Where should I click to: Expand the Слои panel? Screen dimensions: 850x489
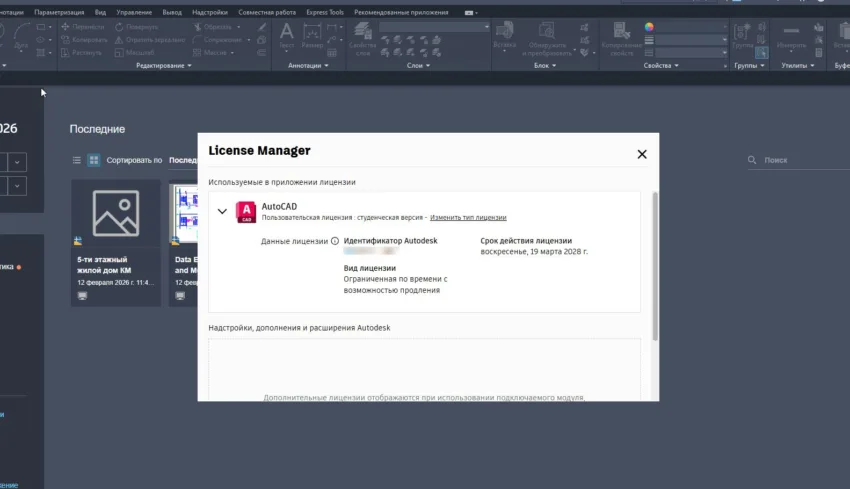[x=418, y=66]
